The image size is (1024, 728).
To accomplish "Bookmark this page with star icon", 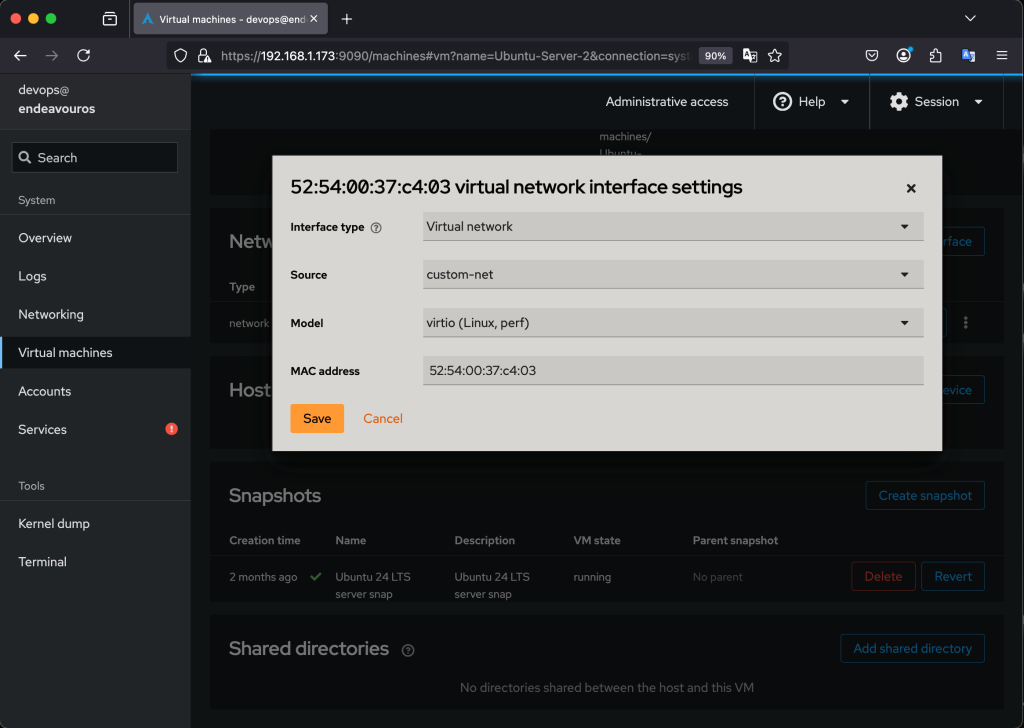I will [774, 56].
